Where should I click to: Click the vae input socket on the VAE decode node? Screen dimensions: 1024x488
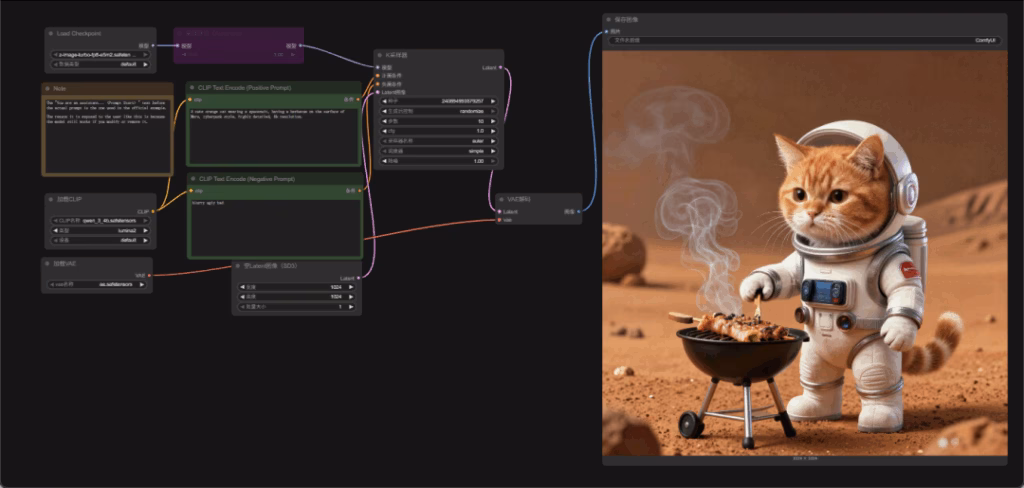click(x=499, y=220)
